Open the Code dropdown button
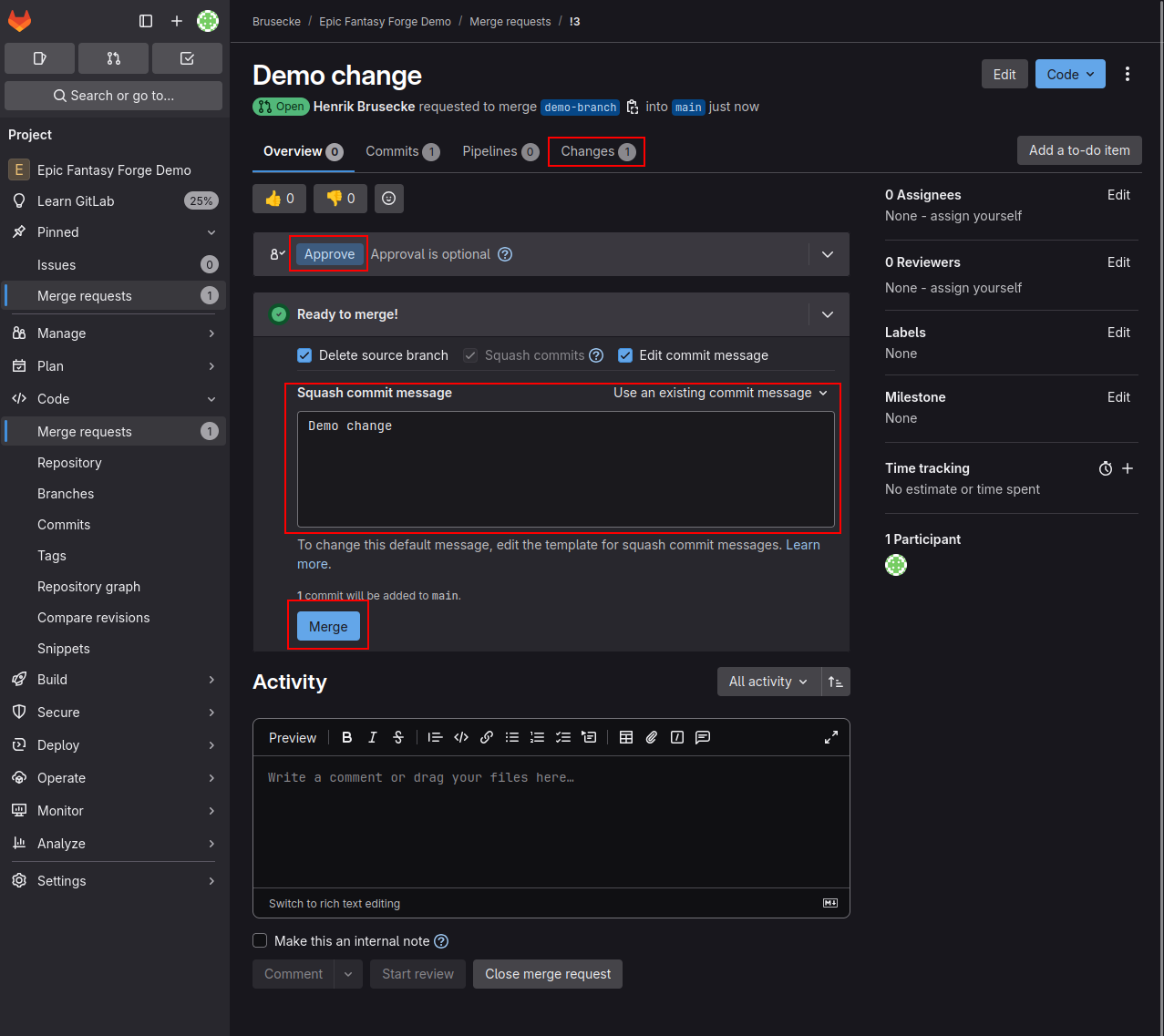Viewport: 1164px width, 1036px height. [x=1070, y=75]
